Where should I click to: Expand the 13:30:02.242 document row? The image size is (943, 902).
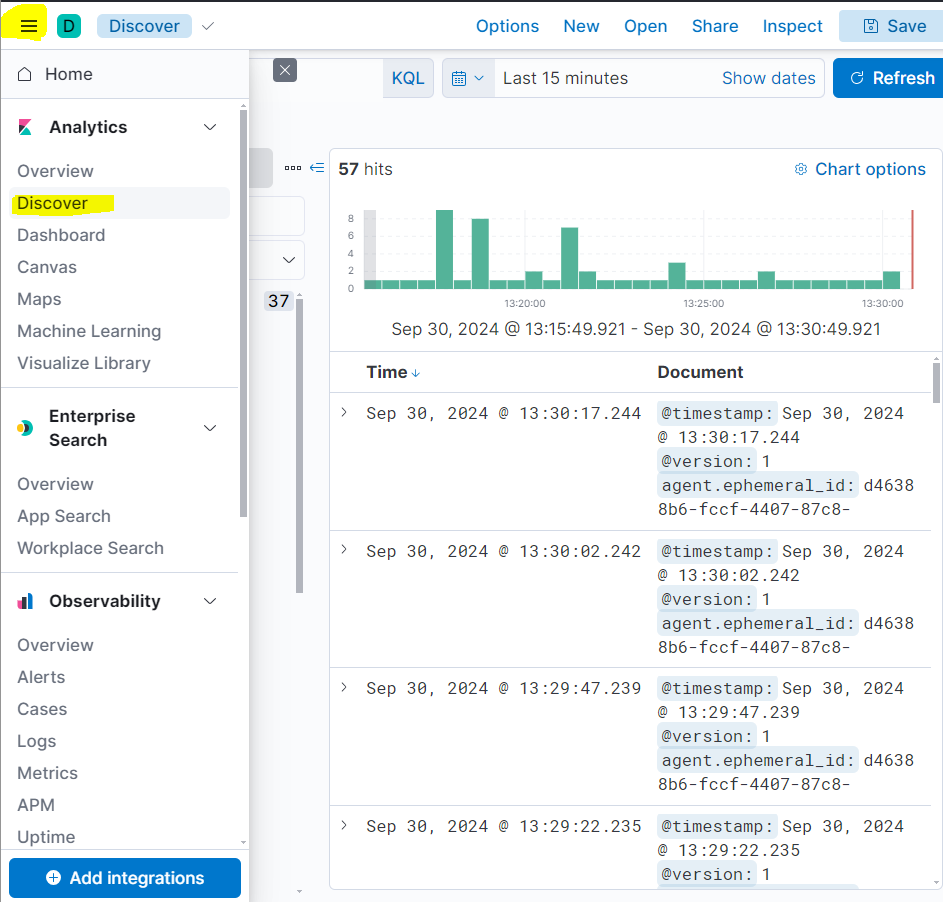click(x=344, y=550)
